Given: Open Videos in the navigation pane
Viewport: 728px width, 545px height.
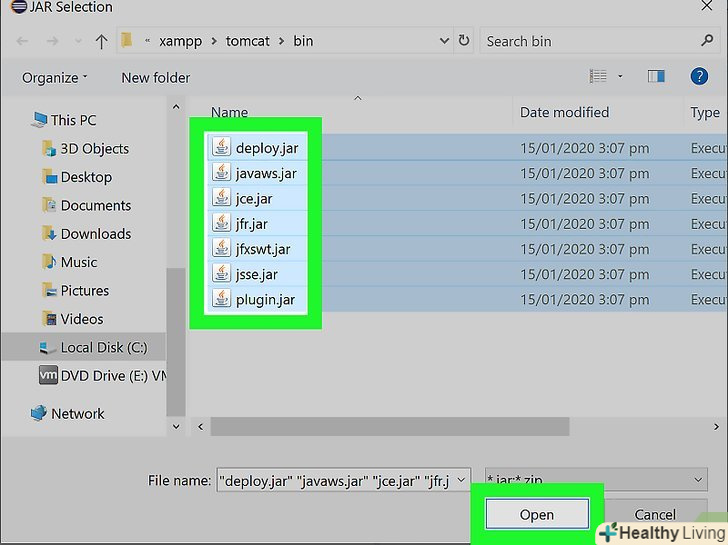Looking at the screenshot, I should (72, 319).
